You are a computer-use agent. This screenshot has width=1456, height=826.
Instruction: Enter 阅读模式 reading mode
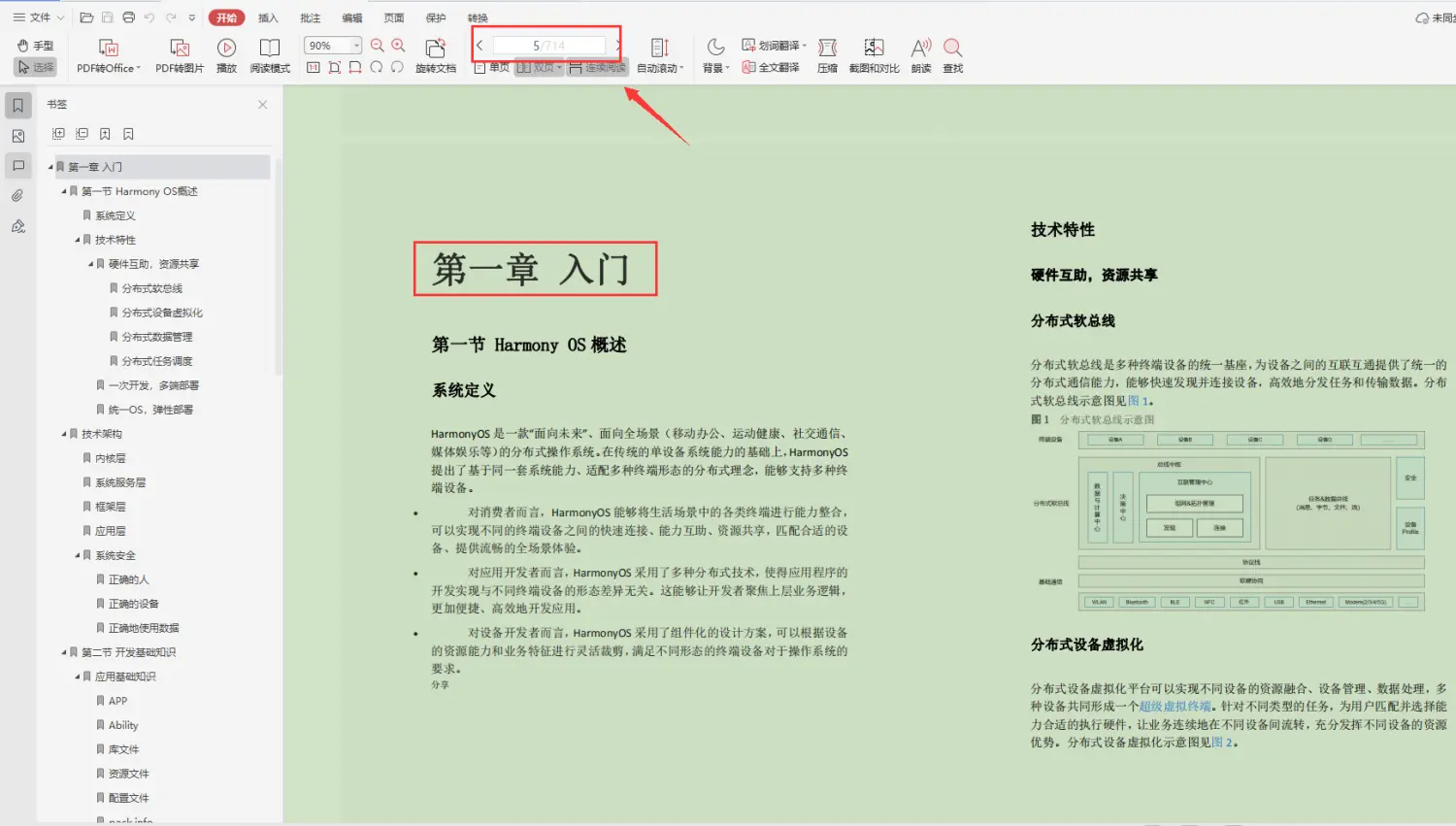(270, 56)
